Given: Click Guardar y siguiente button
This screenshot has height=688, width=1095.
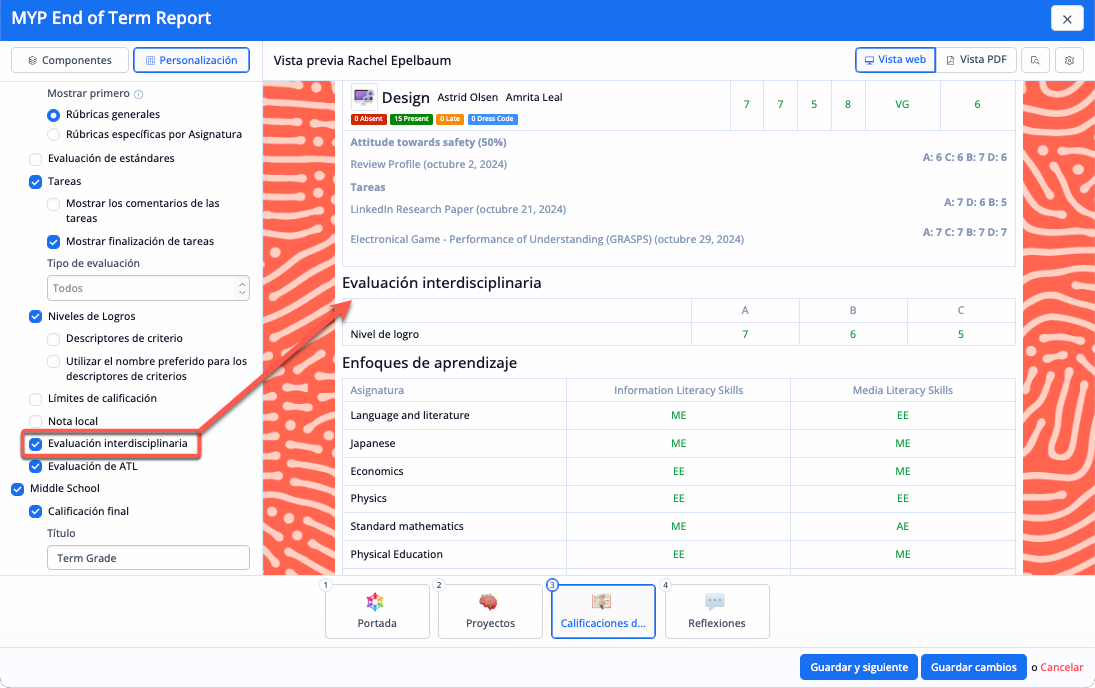Looking at the screenshot, I should click(x=858, y=667).
